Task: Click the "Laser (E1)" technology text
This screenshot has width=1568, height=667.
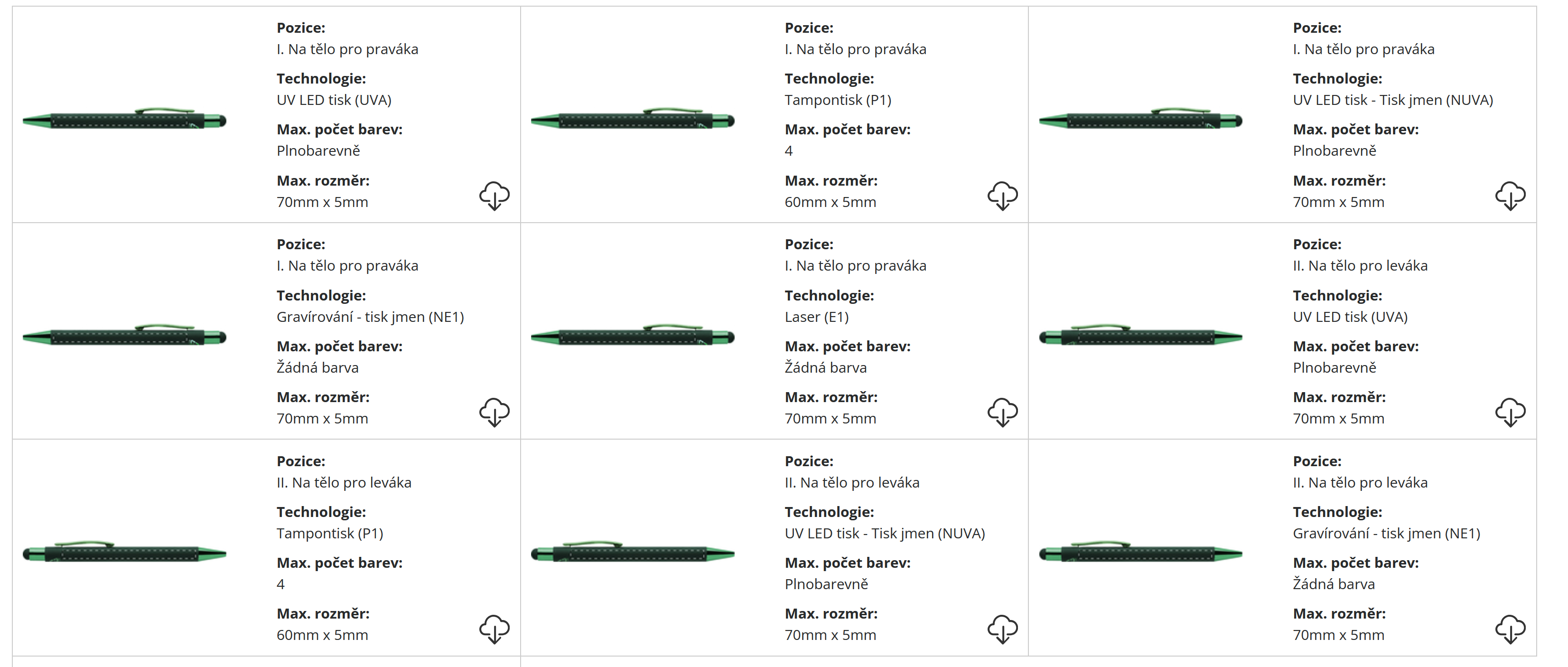Action: pos(816,317)
